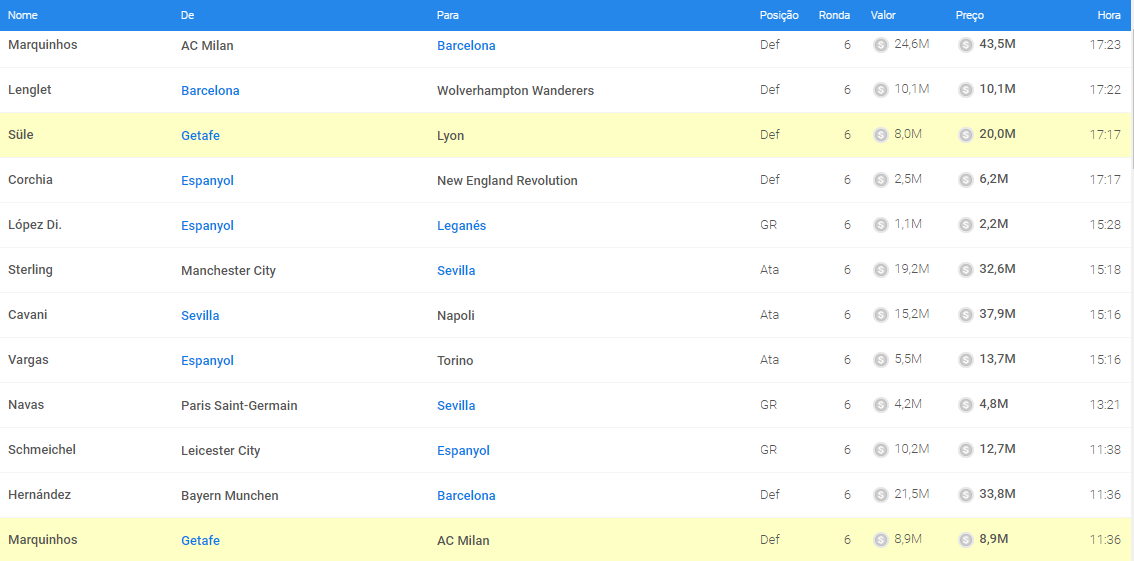
Task: Click the coin icon beside Lenglet's value 10,1M
Action: (x=880, y=90)
